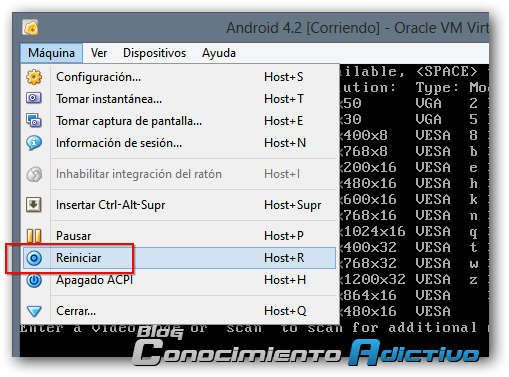
Task: Click the Host+N shortcut text
Action: point(285,143)
